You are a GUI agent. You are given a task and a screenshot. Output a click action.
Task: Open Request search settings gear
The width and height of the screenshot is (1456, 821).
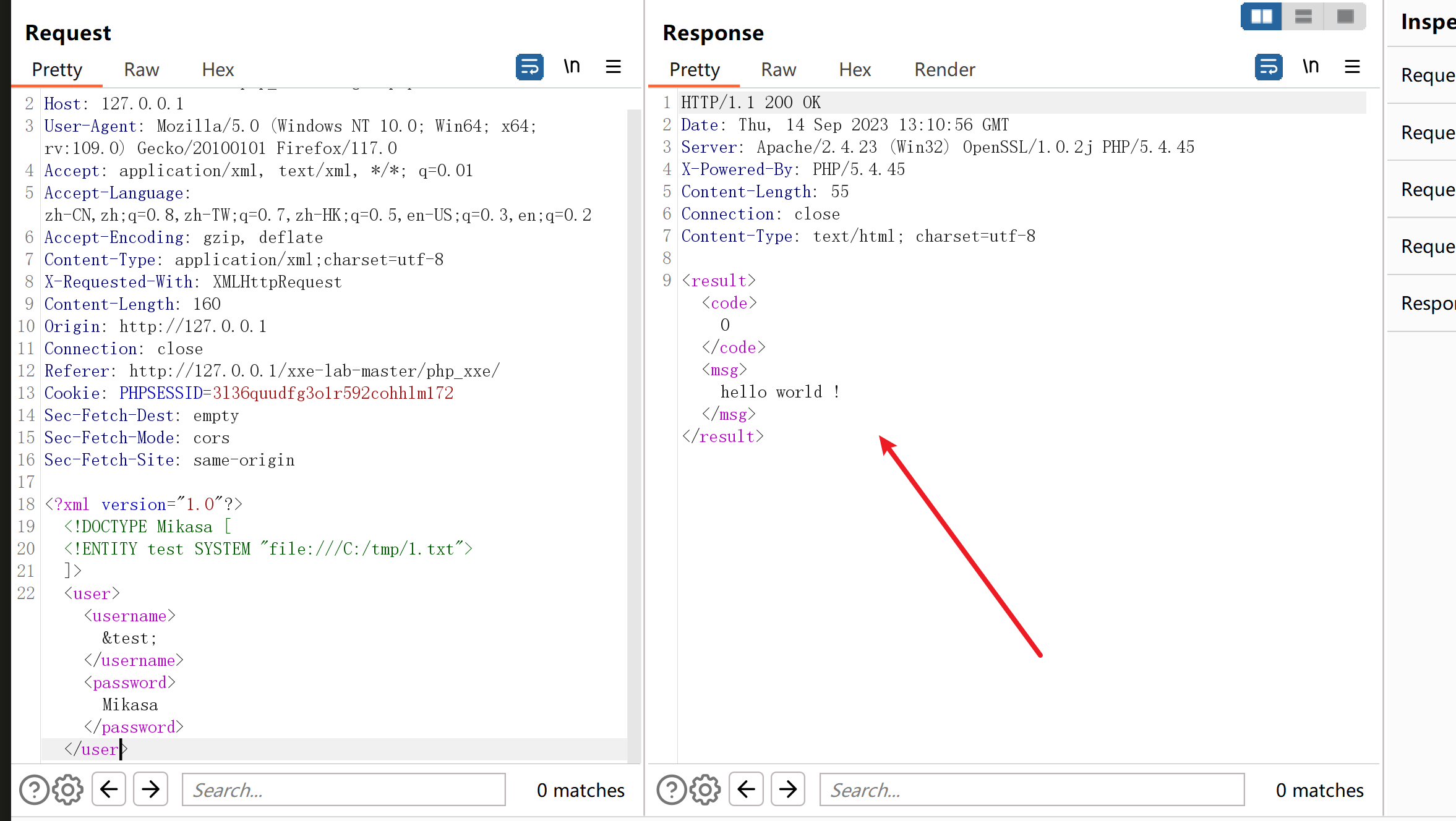67,789
